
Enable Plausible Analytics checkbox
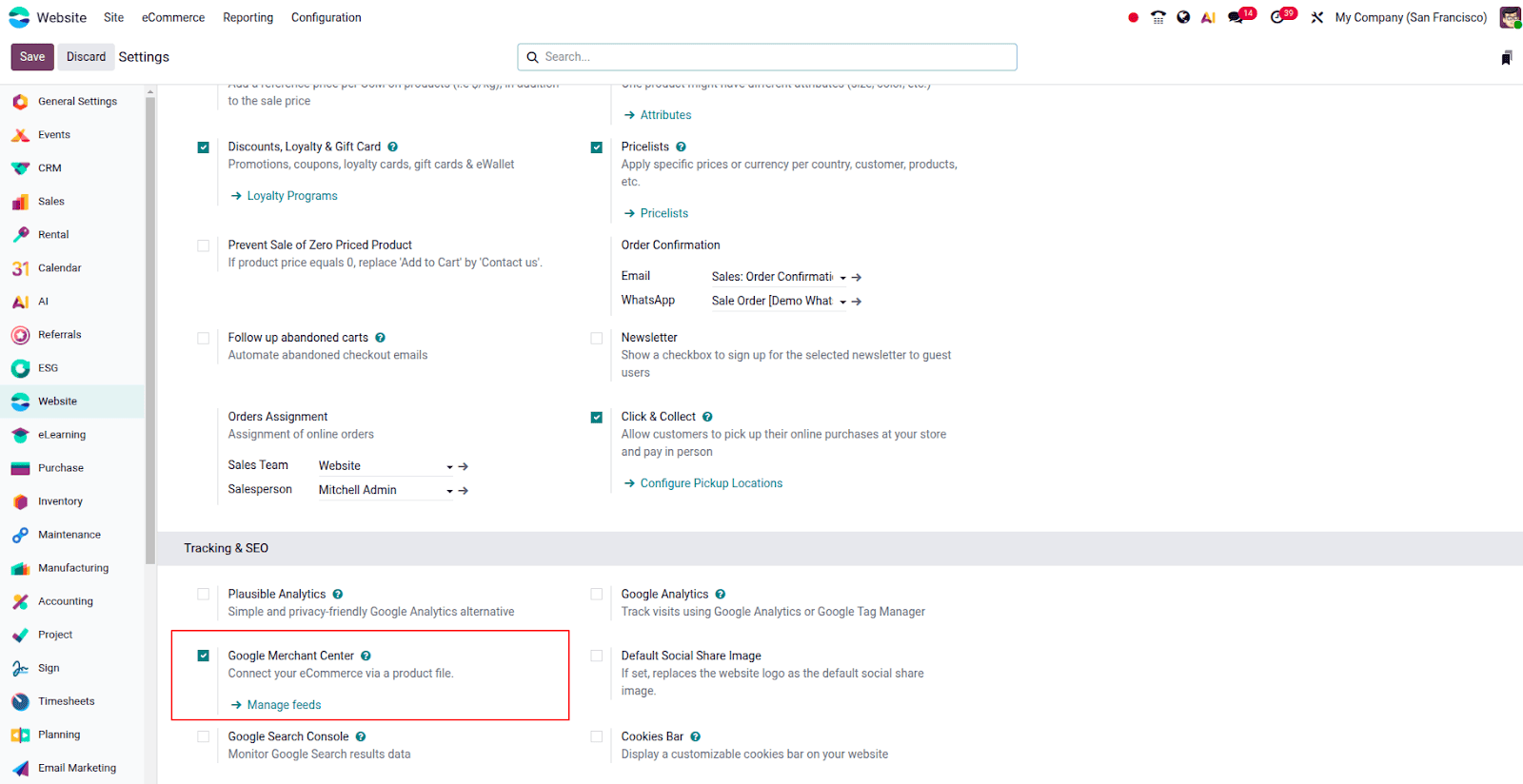(203, 595)
